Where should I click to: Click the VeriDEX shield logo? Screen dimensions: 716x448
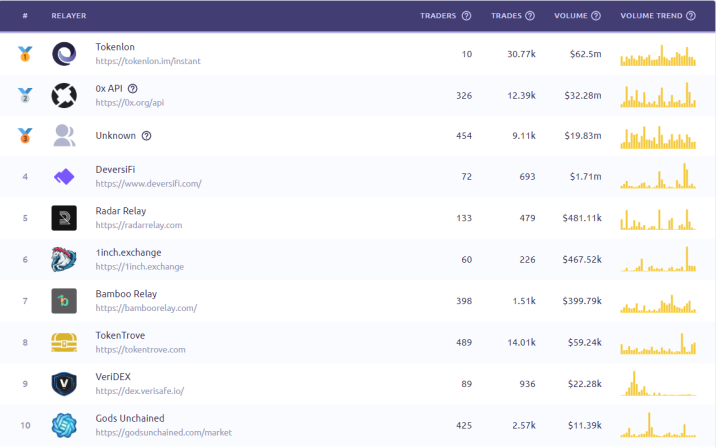click(x=64, y=384)
